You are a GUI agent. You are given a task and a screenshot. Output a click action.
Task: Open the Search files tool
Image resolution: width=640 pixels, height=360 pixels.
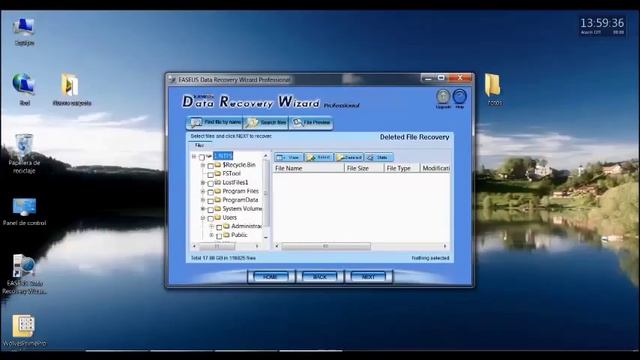point(266,122)
